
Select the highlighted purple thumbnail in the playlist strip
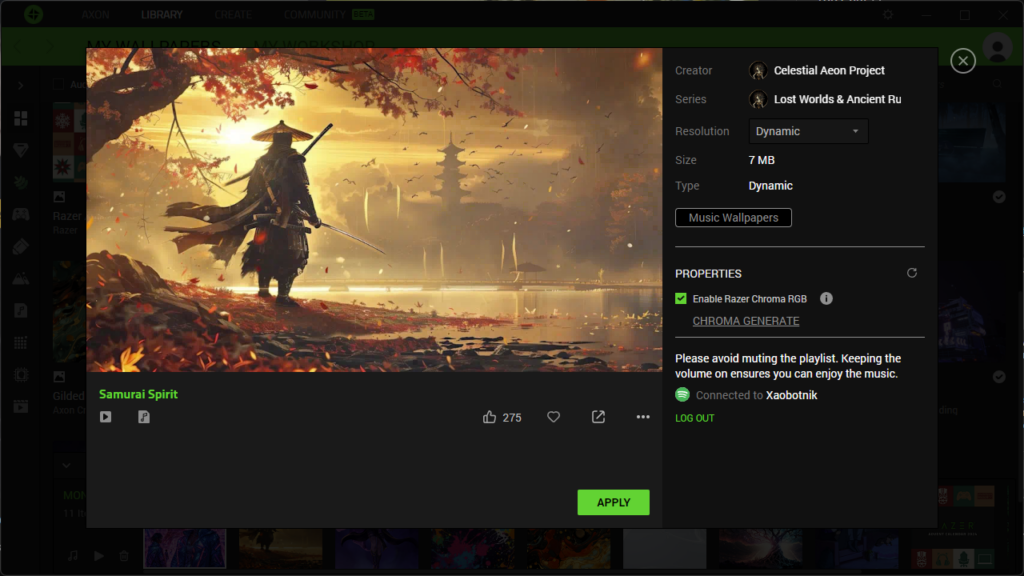[185, 549]
